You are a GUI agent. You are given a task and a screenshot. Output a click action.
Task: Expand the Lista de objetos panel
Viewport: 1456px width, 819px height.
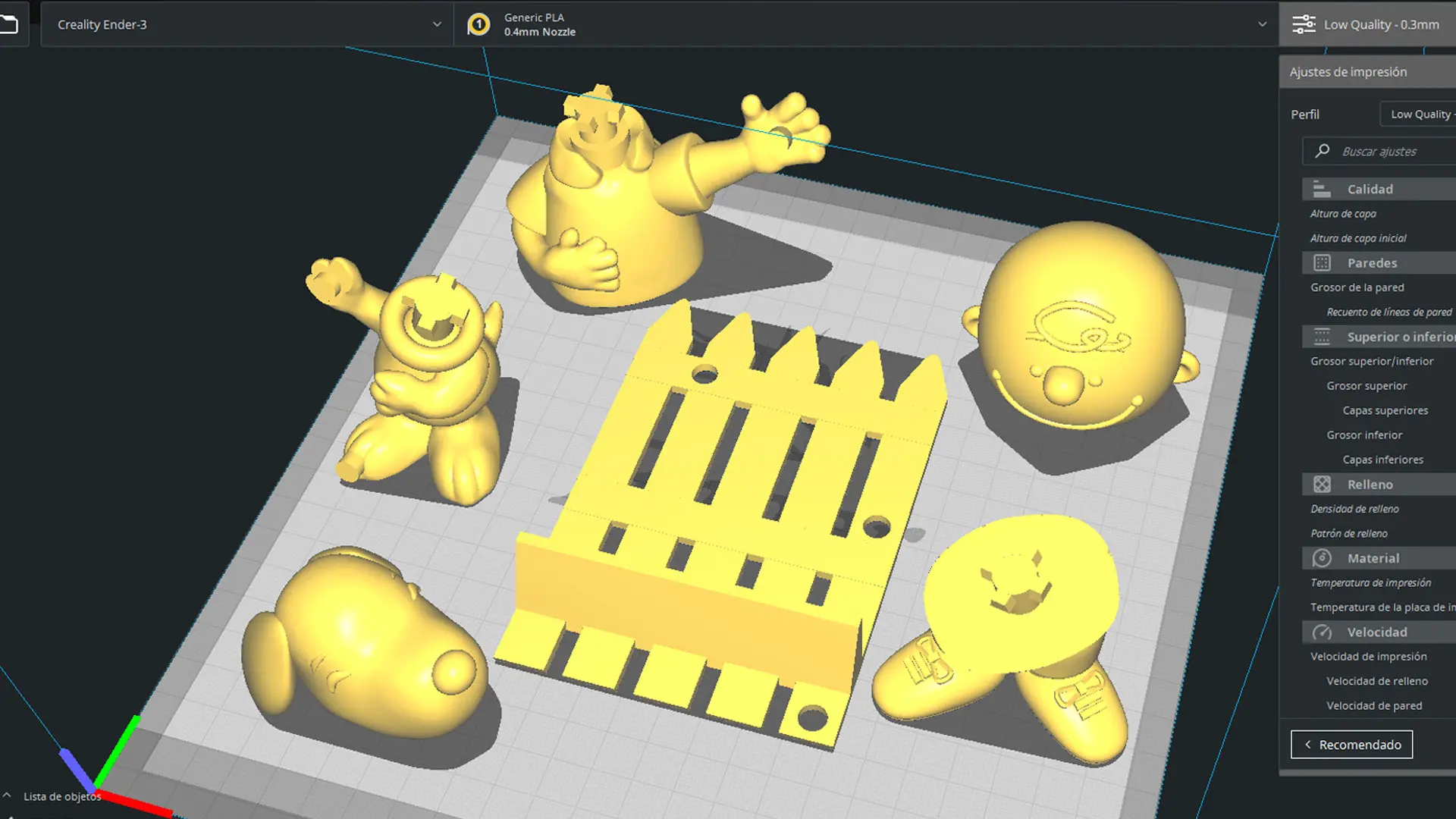53,796
